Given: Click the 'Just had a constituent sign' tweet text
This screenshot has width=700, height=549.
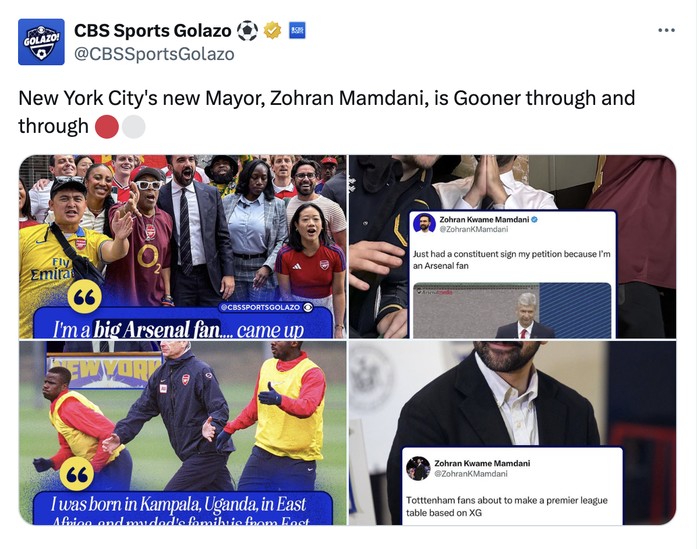Looking at the screenshot, I should tap(510, 260).
